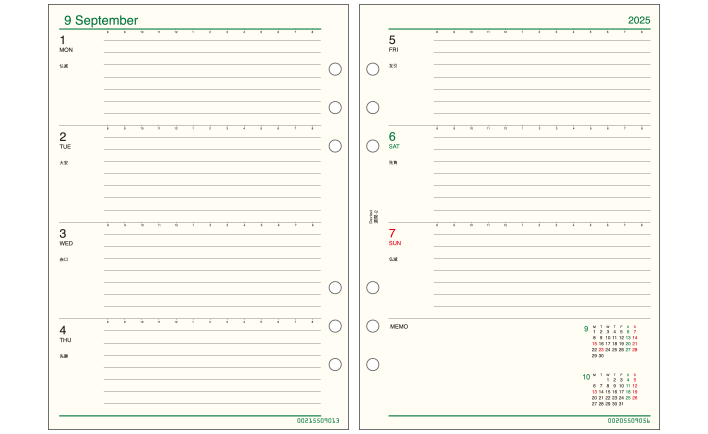Select product code 00215509013

(x=318, y=420)
